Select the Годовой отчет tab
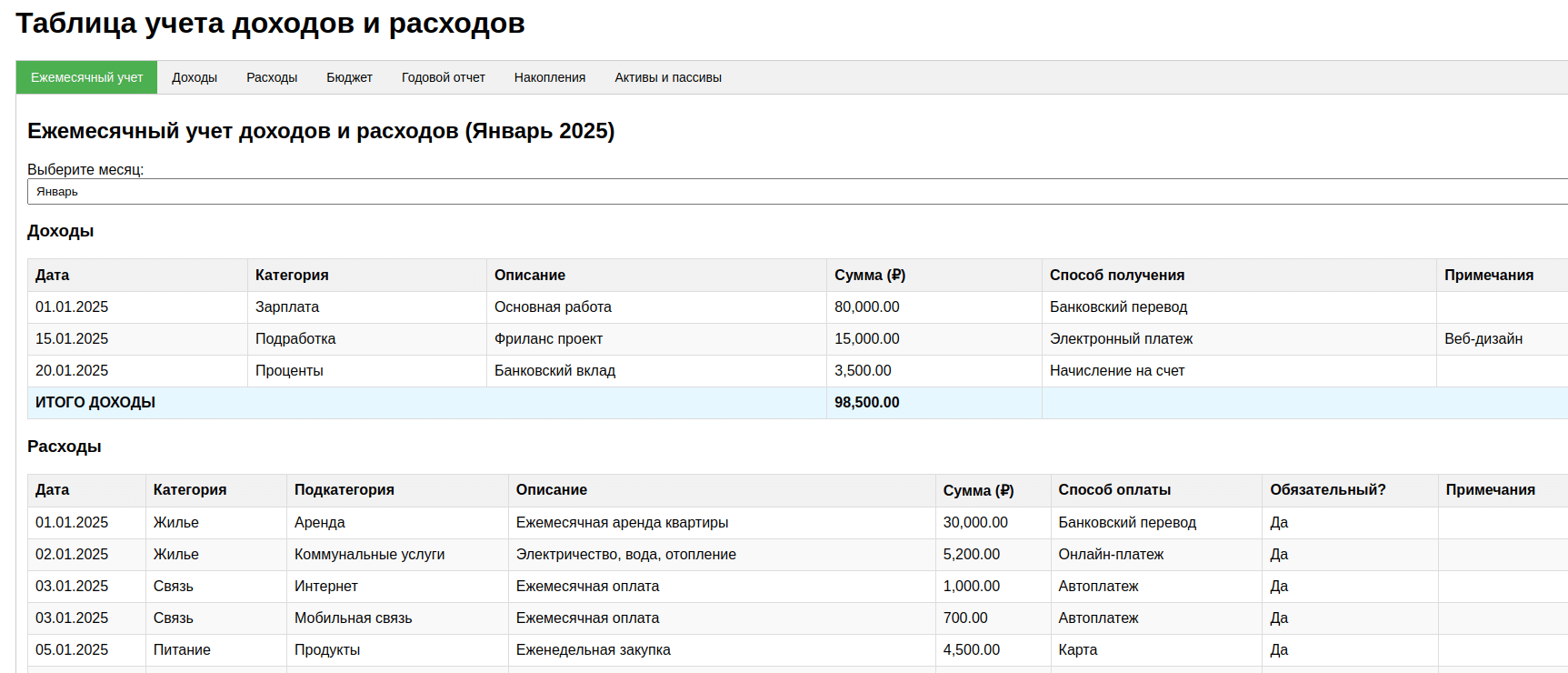Image resolution: width=1568 pixels, height=673 pixels. click(x=443, y=77)
